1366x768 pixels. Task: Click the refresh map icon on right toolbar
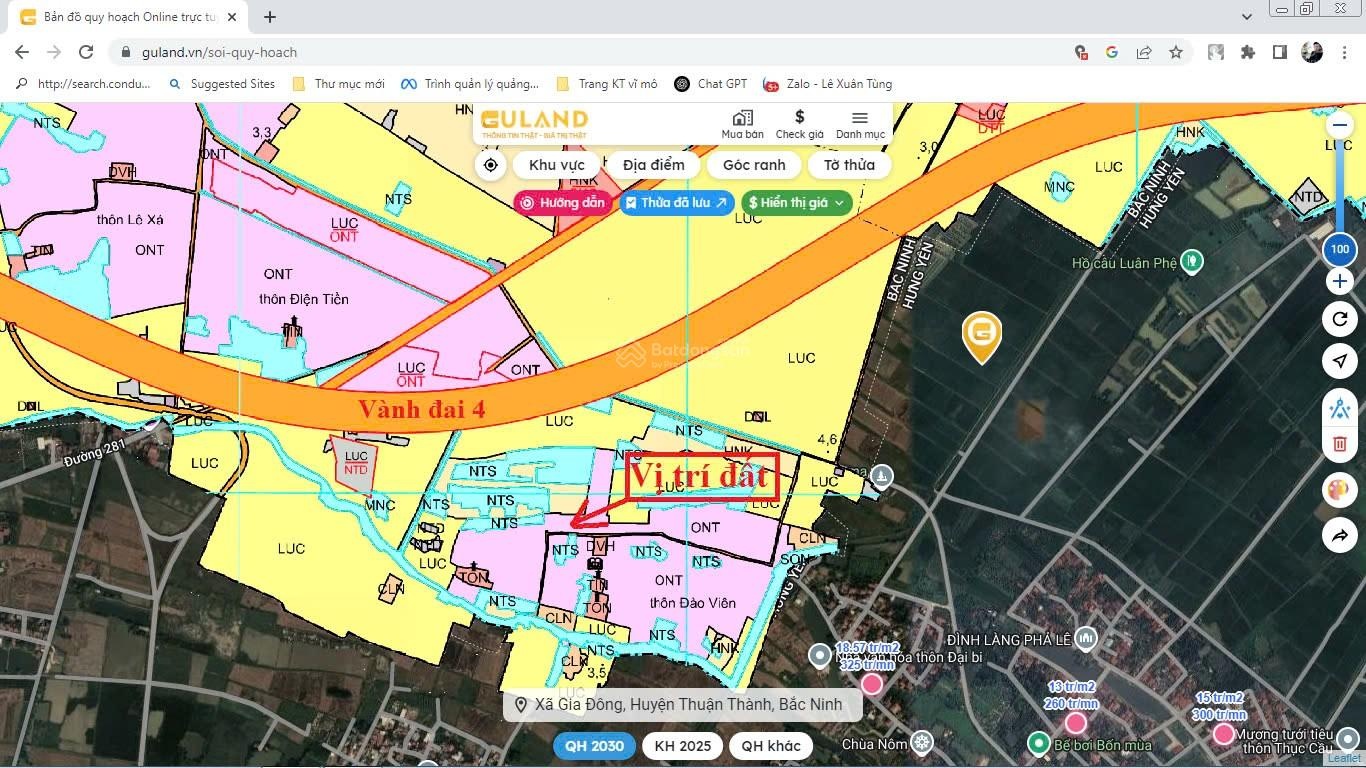click(x=1339, y=320)
